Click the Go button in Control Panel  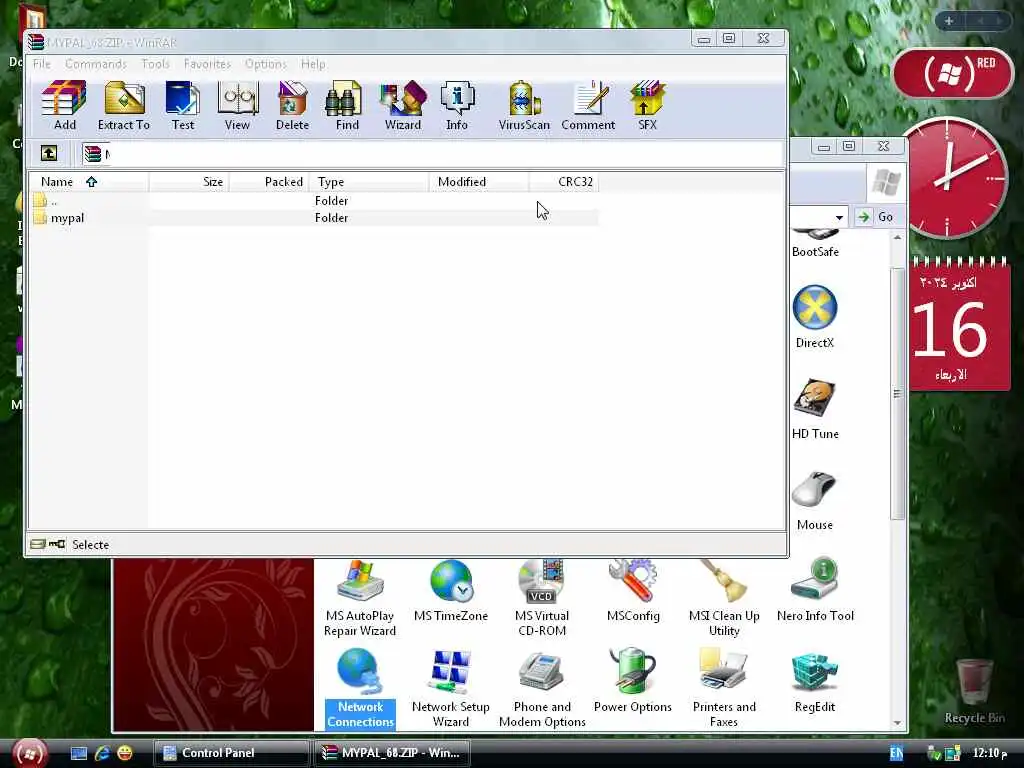pos(875,217)
